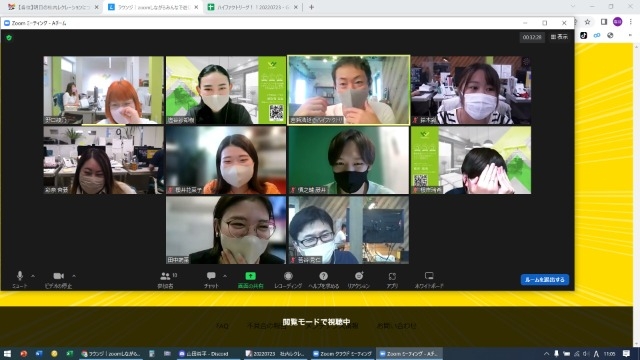Click the FAQ link in page footer
This screenshot has height=360, width=640.
pyautogui.click(x=222, y=326)
